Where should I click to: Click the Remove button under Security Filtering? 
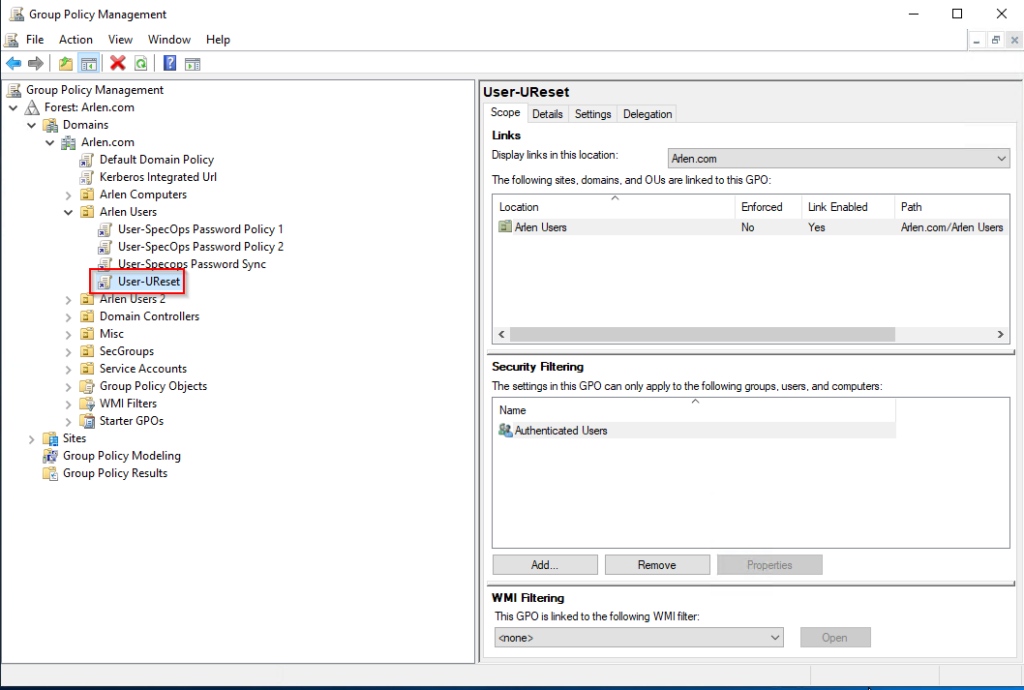coord(657,565)
